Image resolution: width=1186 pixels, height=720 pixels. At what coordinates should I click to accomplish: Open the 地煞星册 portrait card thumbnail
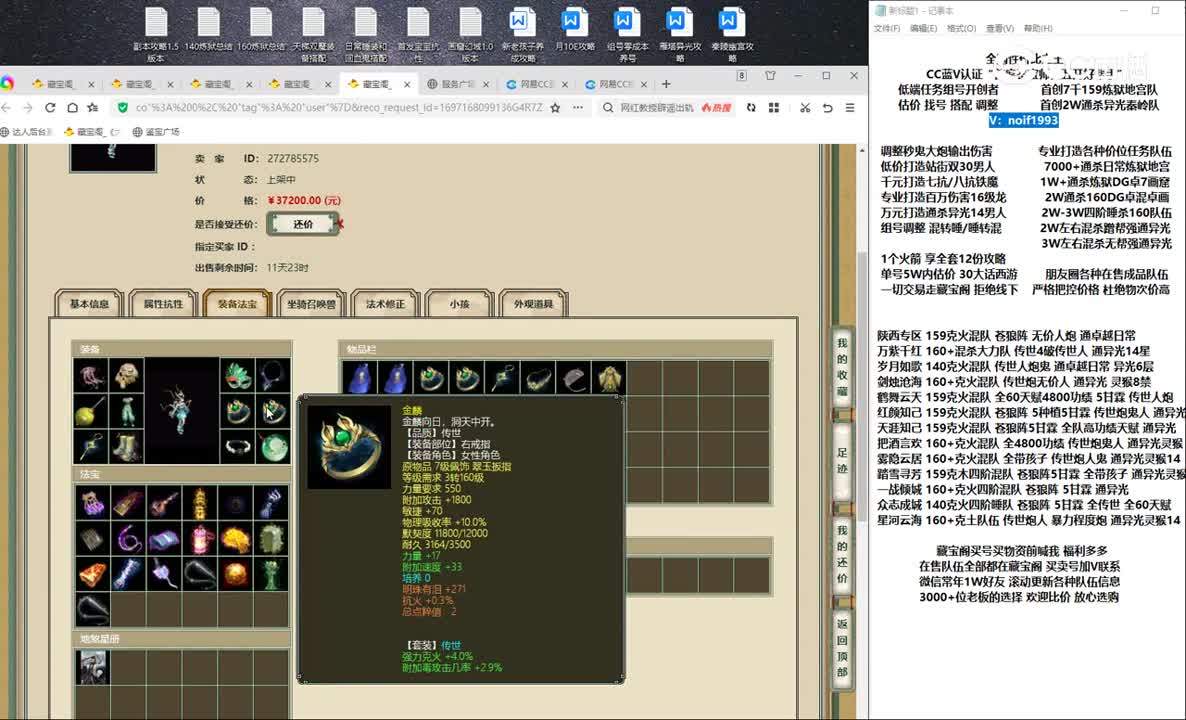click(92, 667)
